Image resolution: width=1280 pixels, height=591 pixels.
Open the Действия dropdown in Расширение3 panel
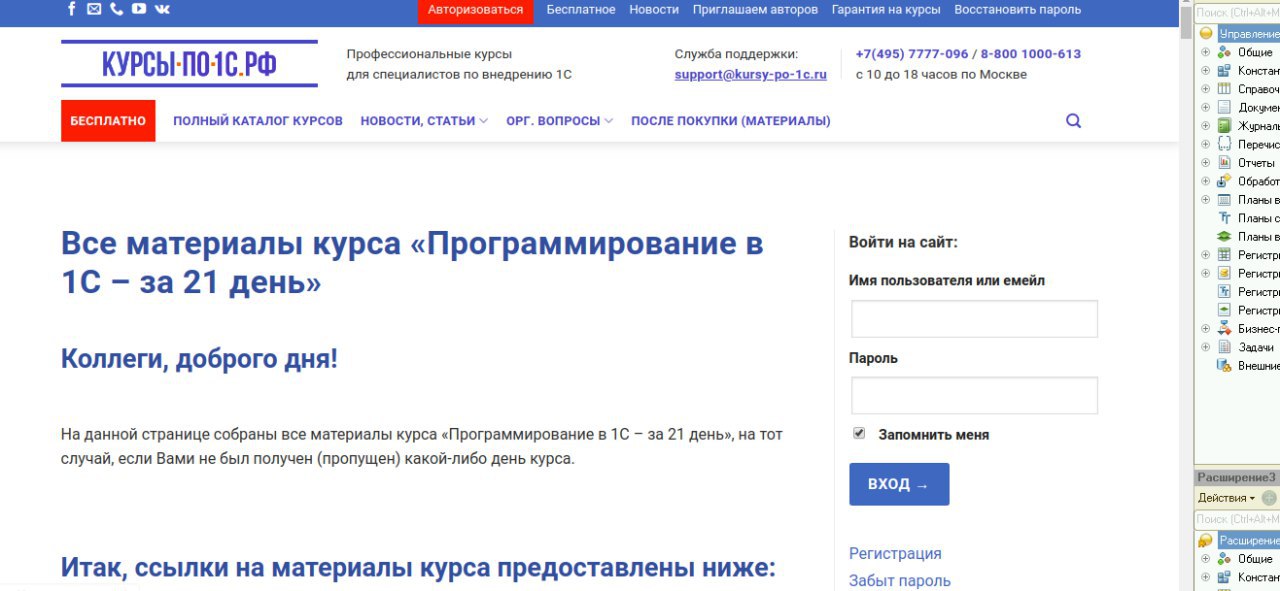tap(1226, 498)
